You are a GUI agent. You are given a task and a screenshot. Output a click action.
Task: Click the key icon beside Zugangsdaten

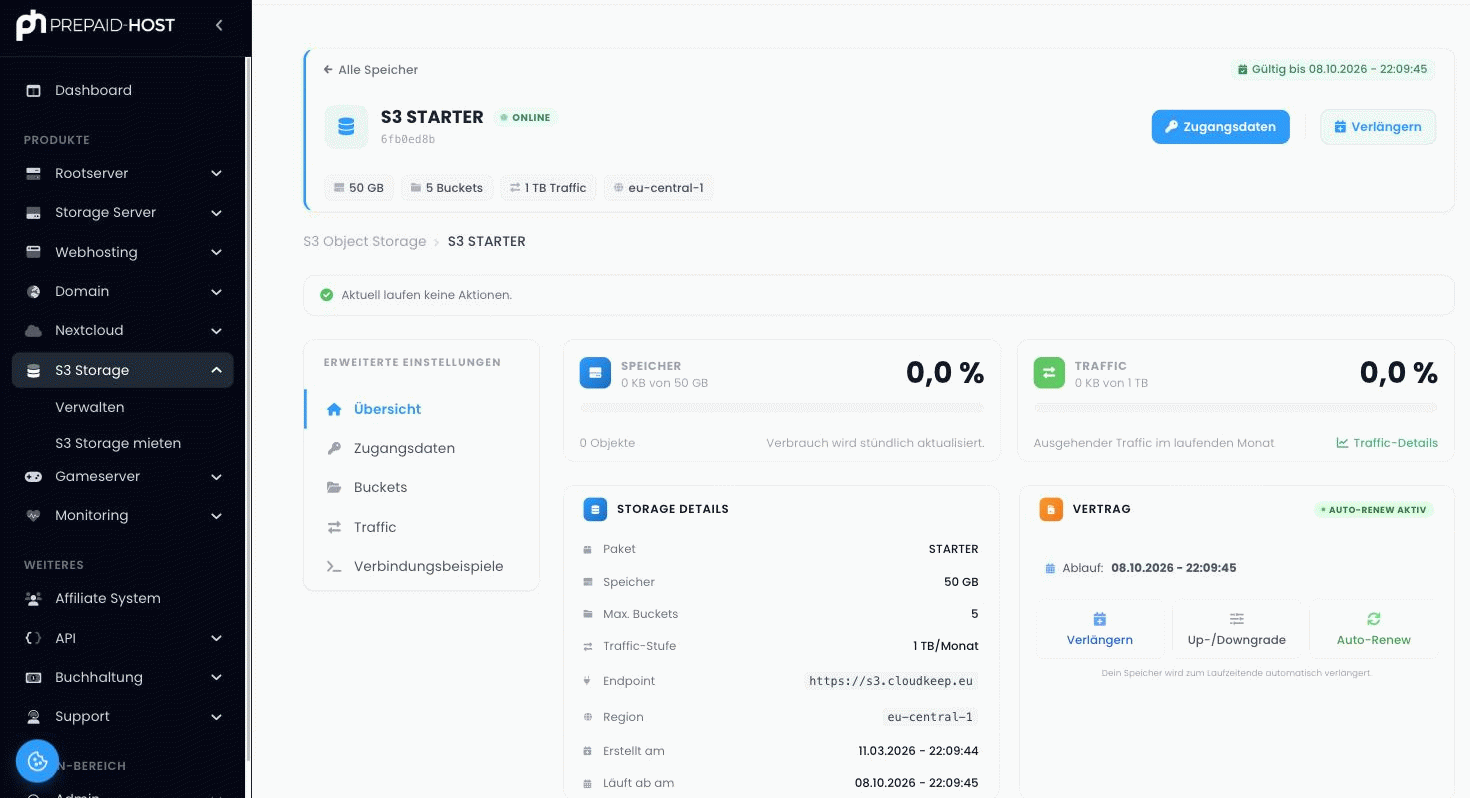[x=334, y=448]
